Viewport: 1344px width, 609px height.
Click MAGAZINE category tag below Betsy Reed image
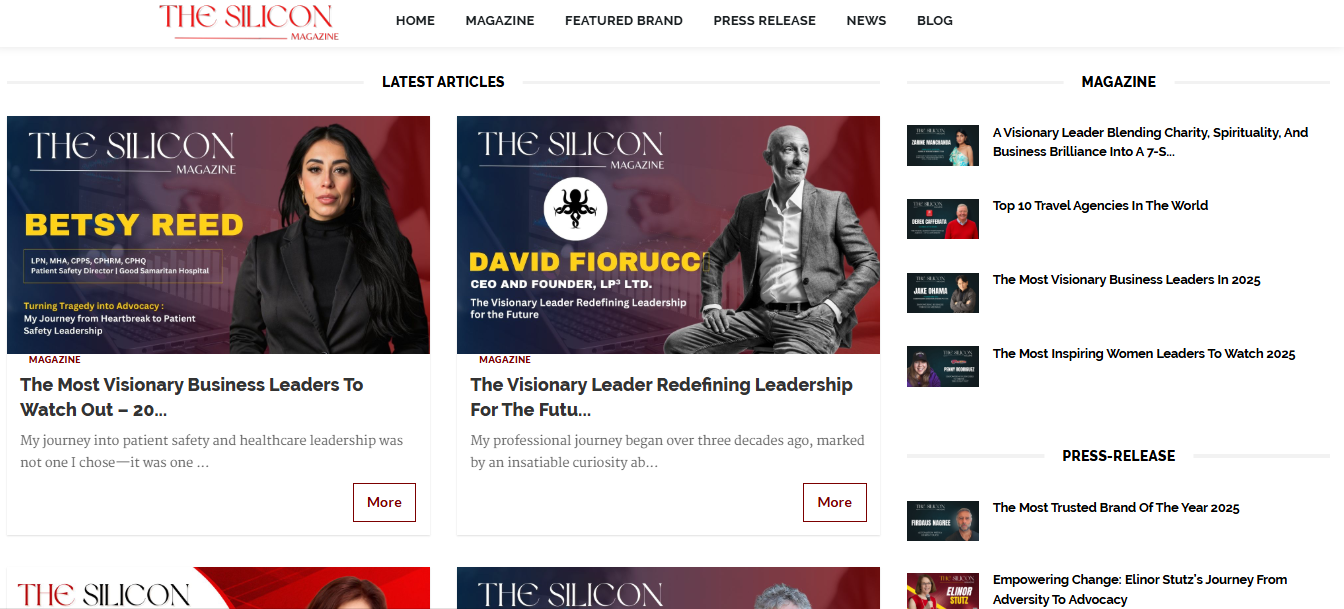[55, 360]
